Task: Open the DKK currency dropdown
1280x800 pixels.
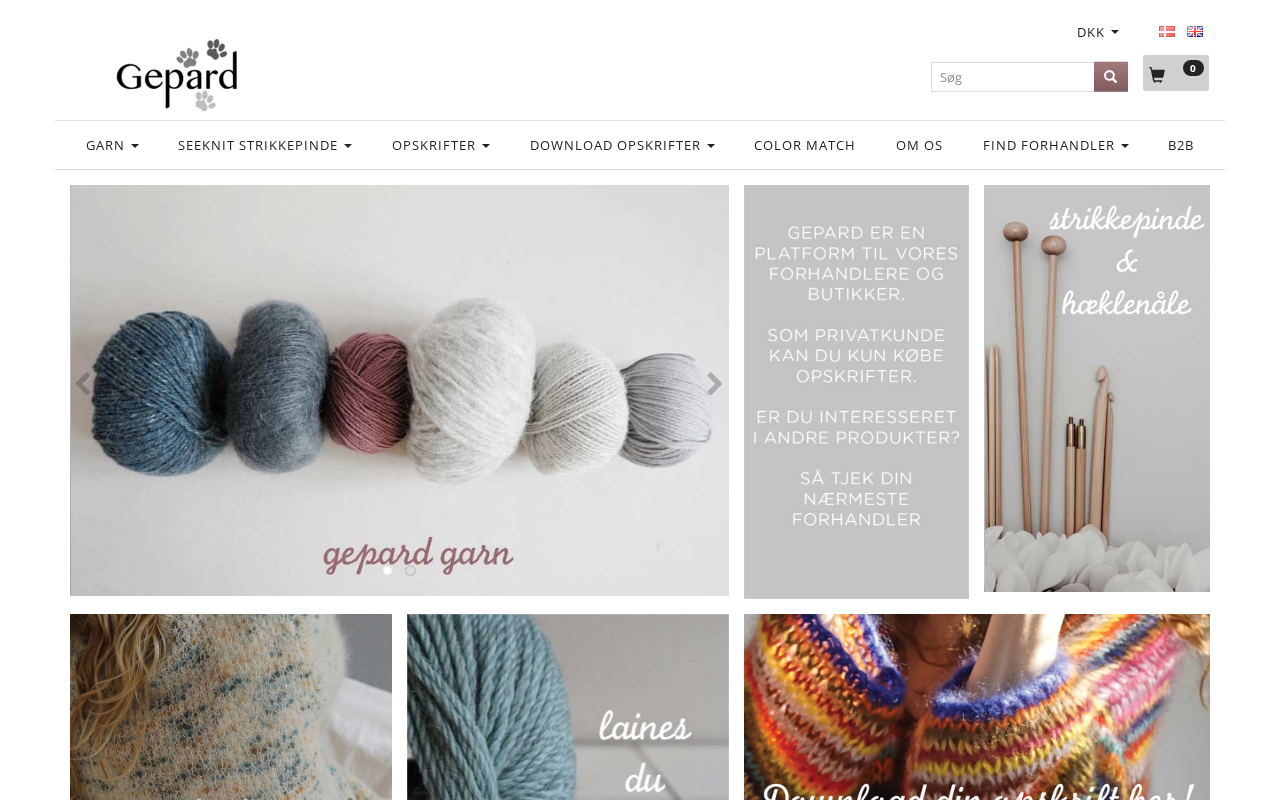Action: click(1097, 32)
